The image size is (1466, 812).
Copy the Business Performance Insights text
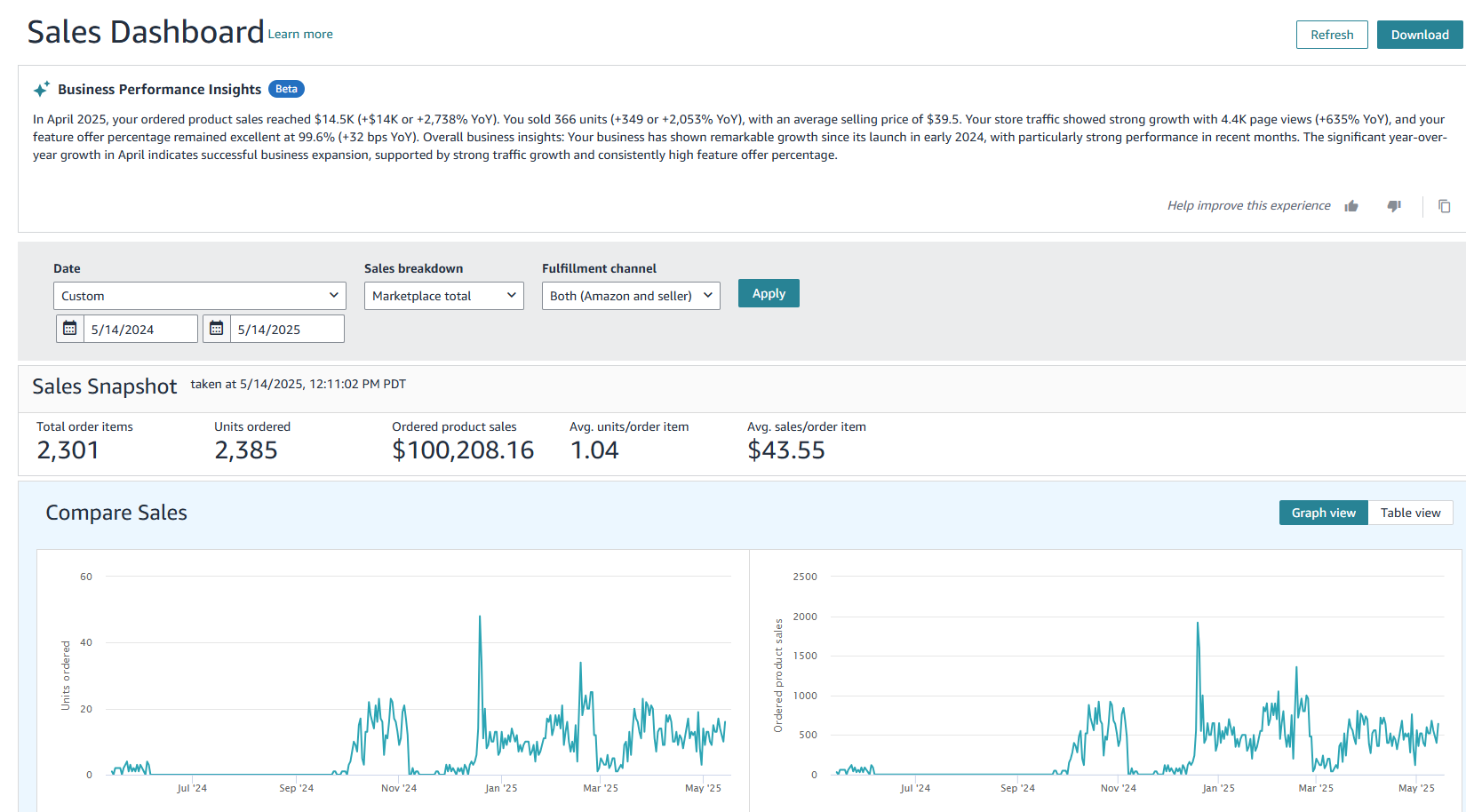point(1445,206)
